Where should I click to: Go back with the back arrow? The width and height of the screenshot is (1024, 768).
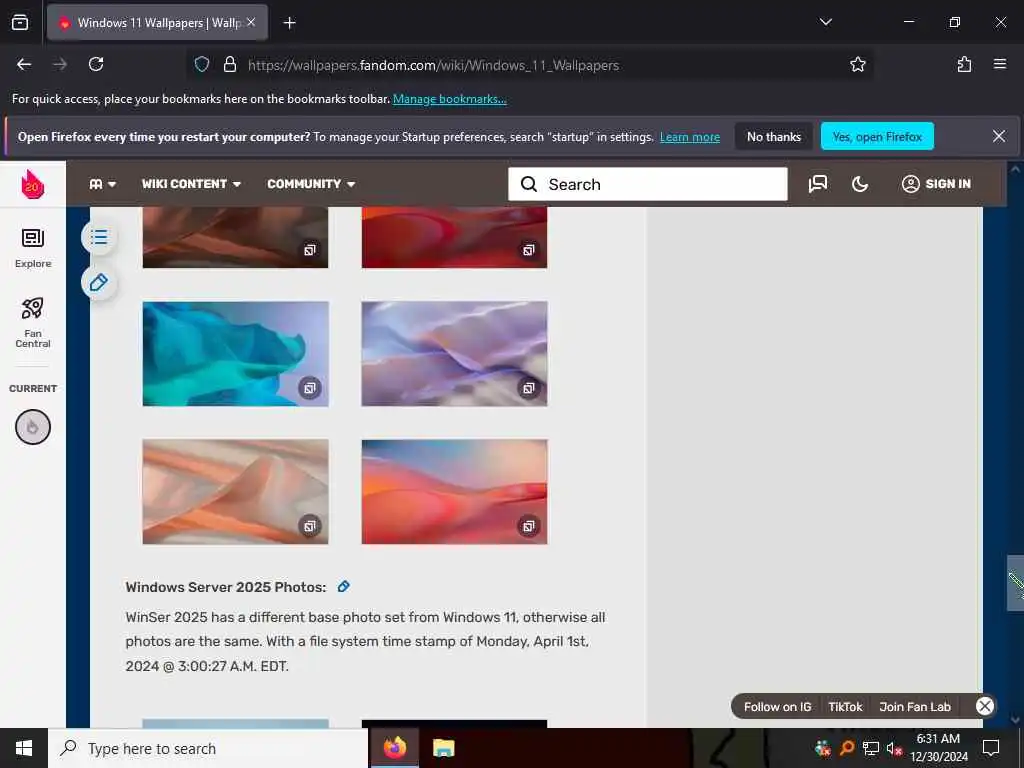(24, 64)
